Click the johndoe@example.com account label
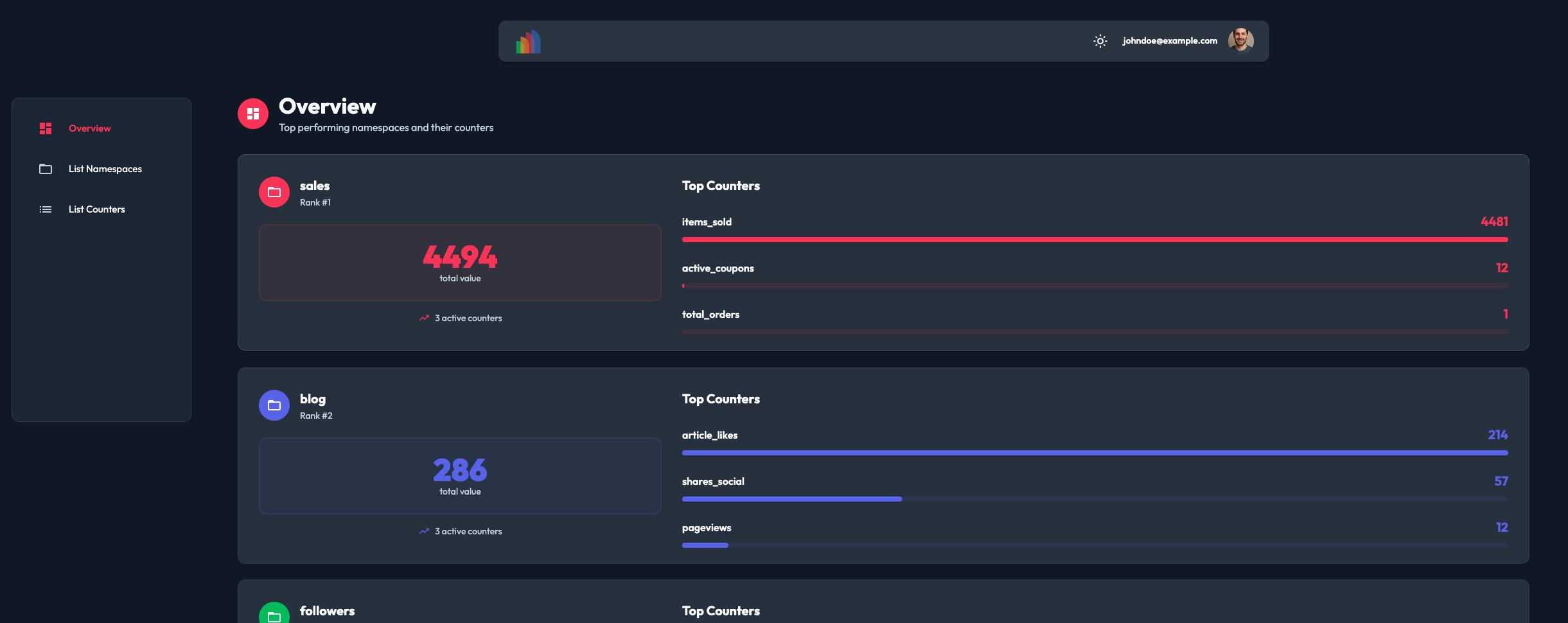Image resolution: width=1568 pixels, height=623 pixels. point(1170,41)
